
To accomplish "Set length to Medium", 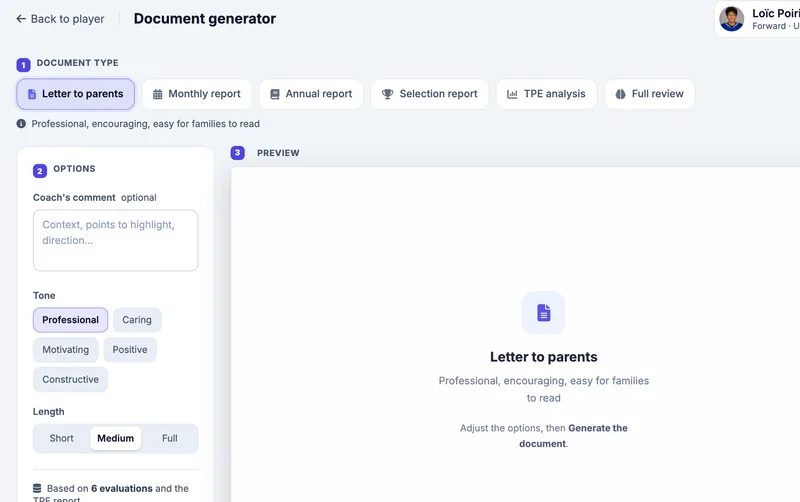I will coord(116,438).
